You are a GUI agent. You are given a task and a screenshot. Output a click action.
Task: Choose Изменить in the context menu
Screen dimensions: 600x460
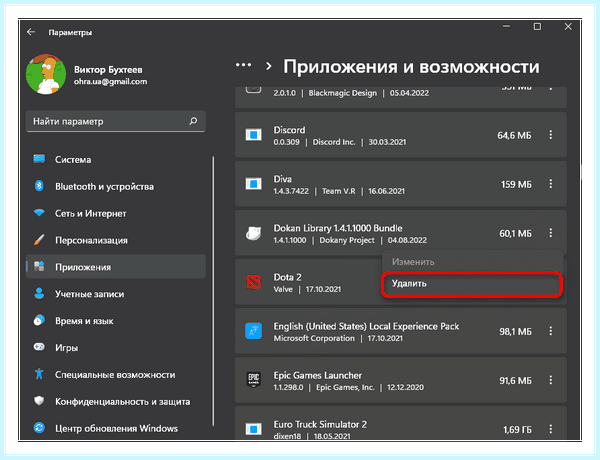[x=472, y=262]
